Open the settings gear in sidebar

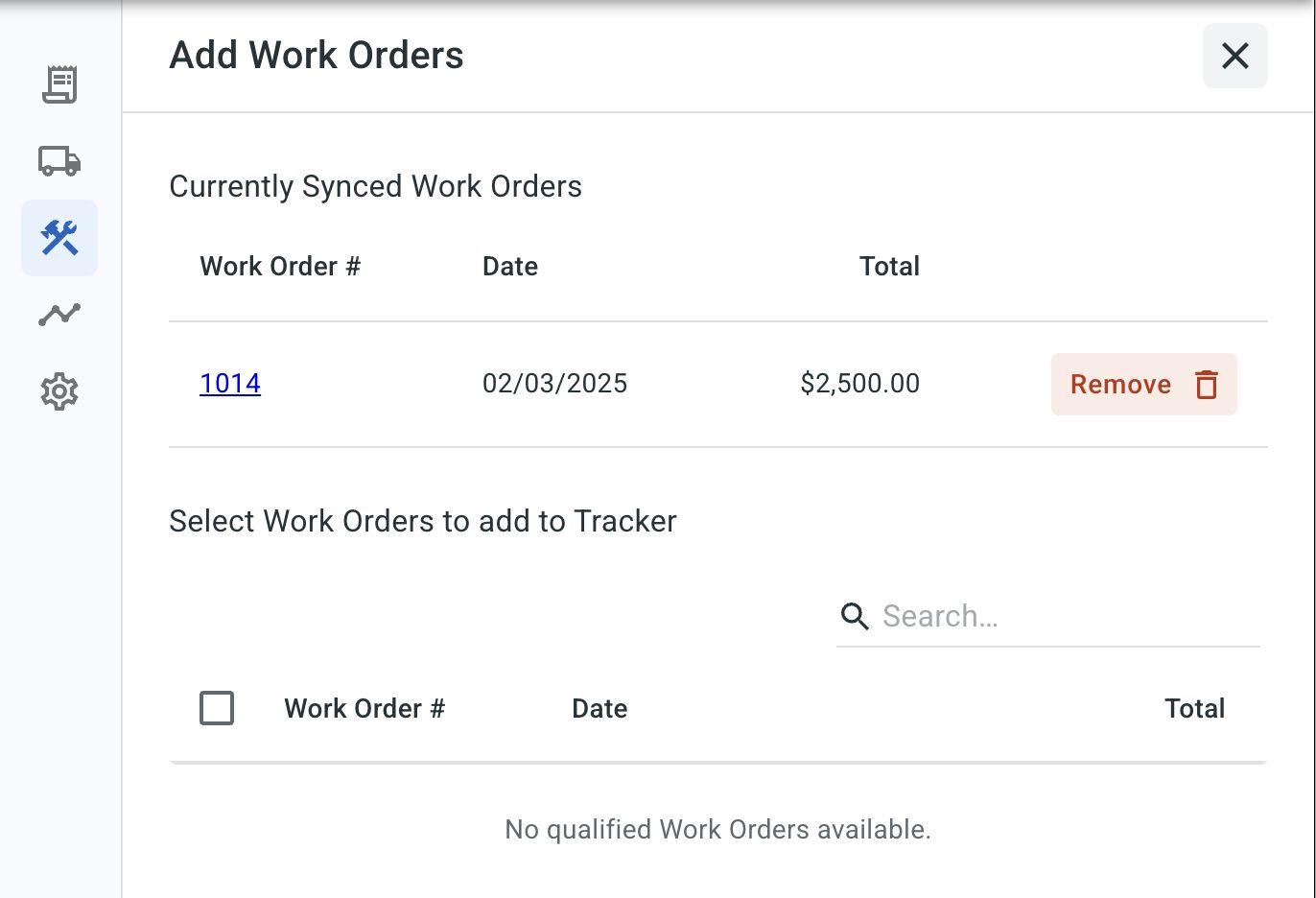59,391
